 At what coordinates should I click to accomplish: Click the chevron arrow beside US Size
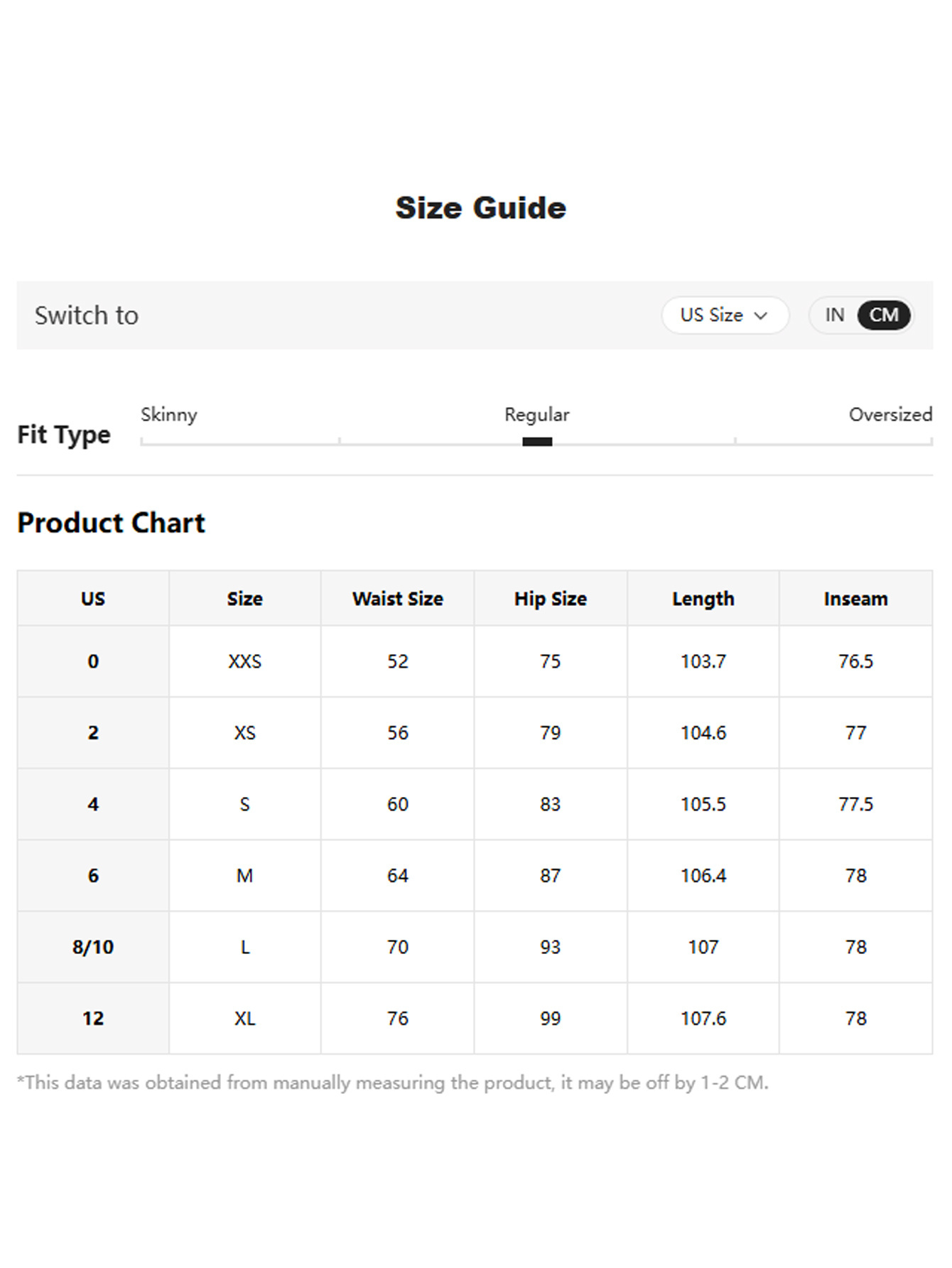(761, 315)
